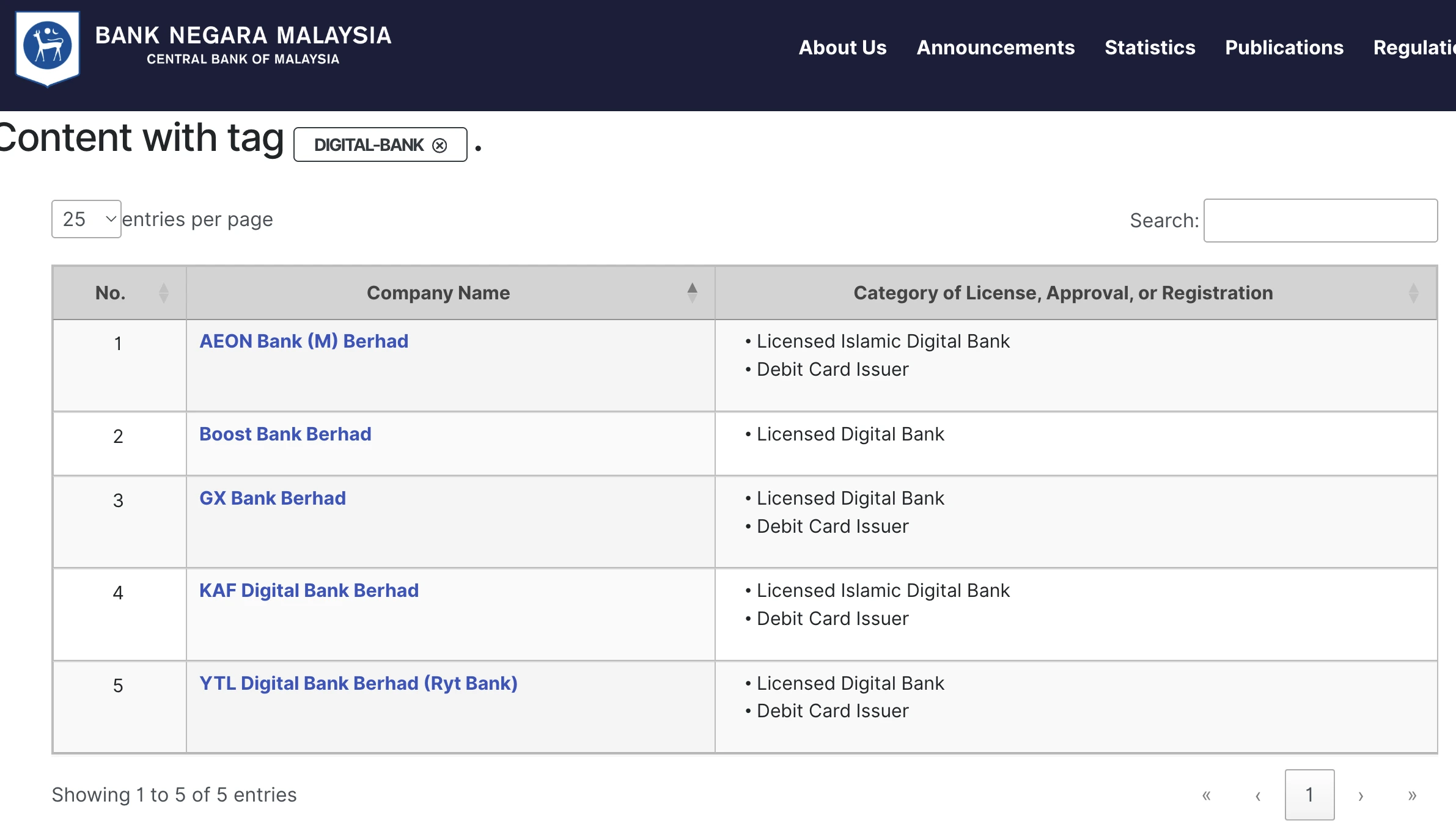Open the entries per page dropdown

86,219
